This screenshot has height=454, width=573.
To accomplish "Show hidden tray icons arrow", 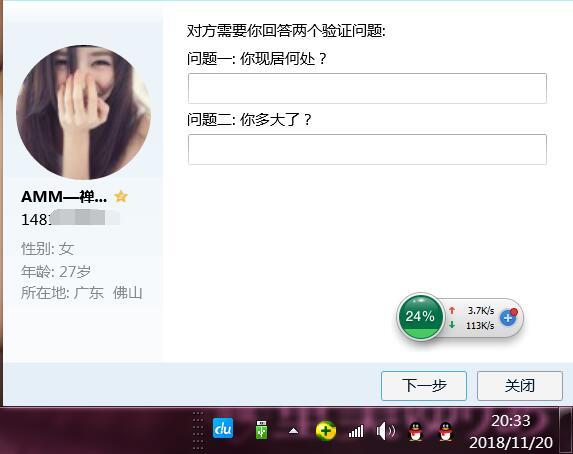I will tap(293, 431).
